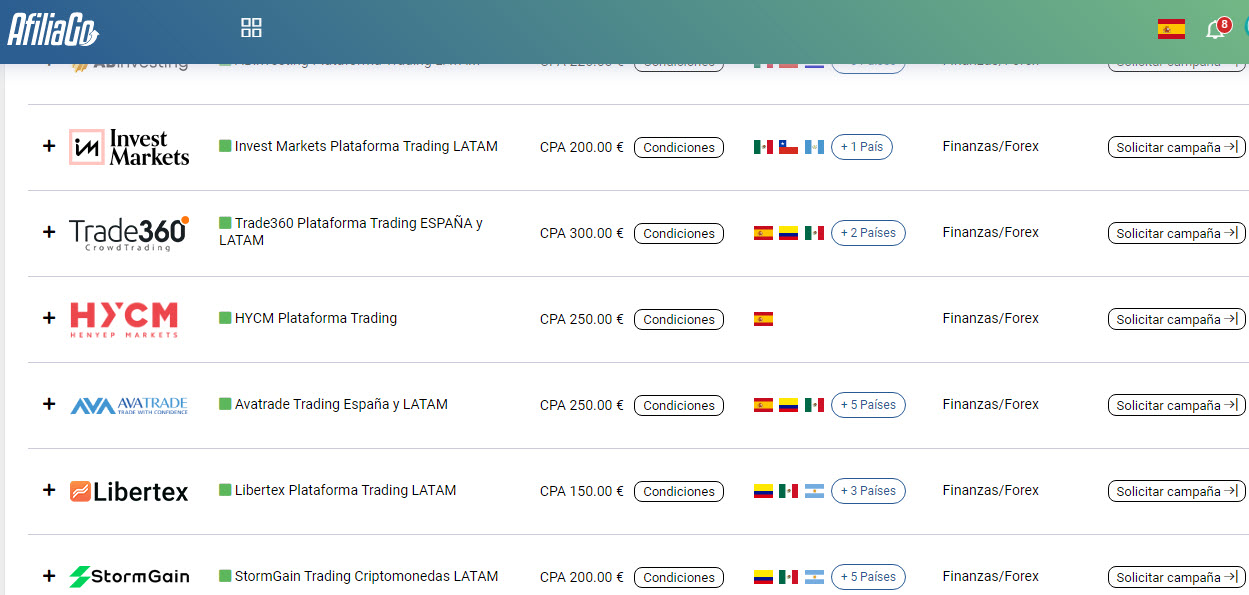The height and width of the screenshot is (595, 1249).
Task: Open the grid apps menu icon
Action: [251, 28]
